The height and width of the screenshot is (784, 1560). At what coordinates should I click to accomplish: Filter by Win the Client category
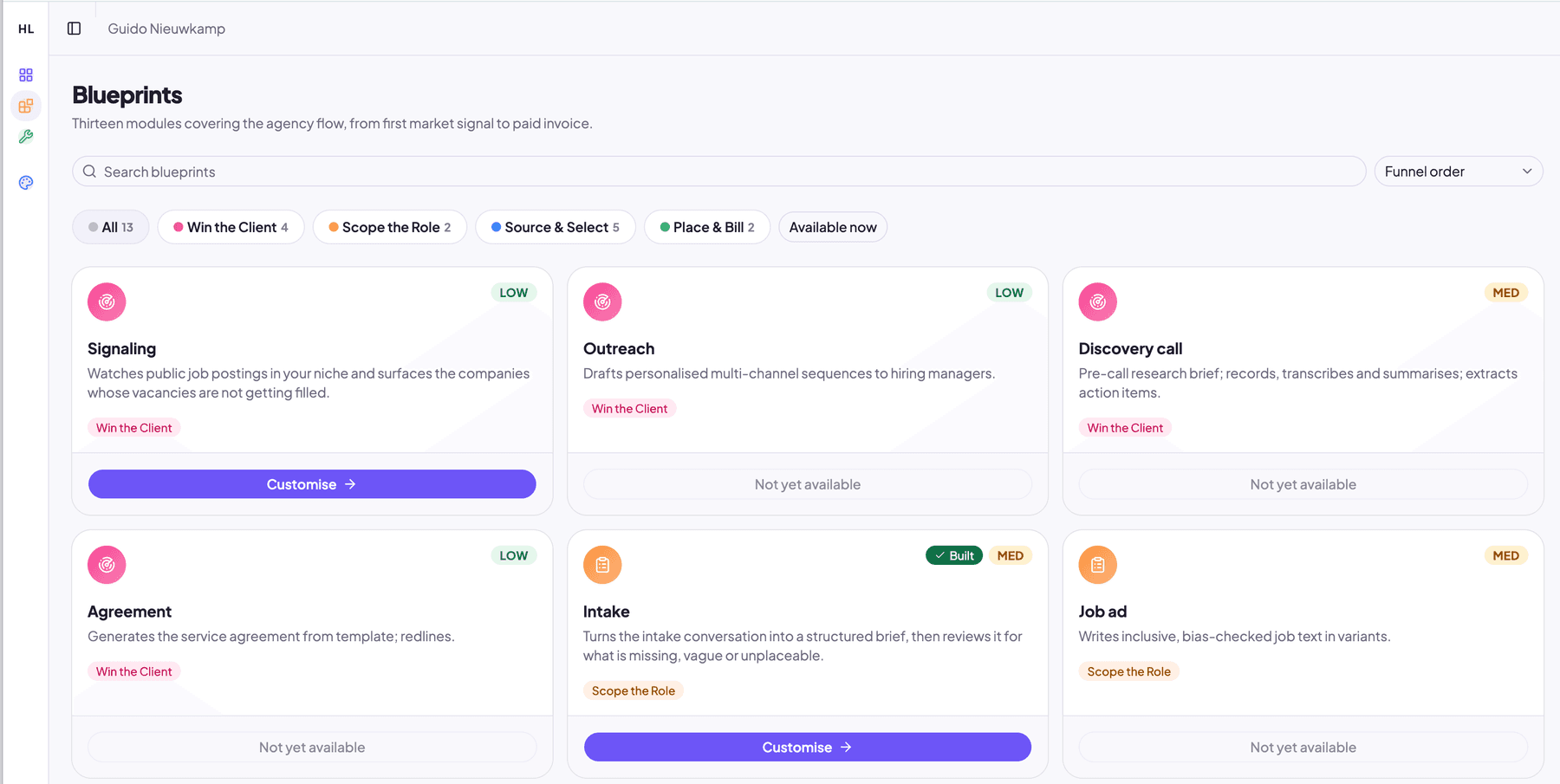point(231,227)
